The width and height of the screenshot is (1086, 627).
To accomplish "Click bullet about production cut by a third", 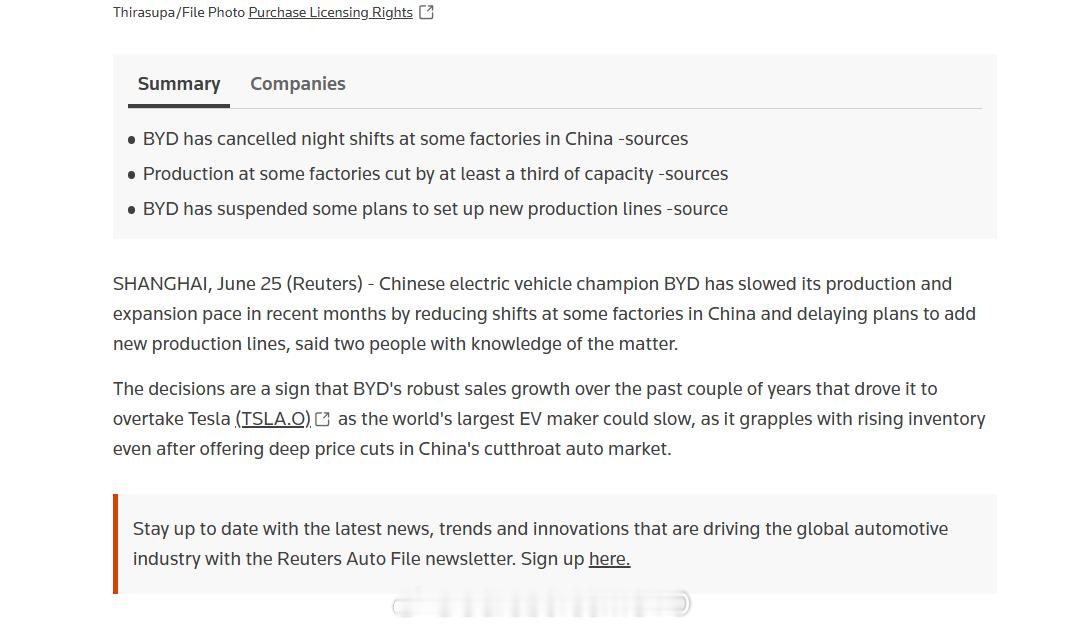I will [435, 174].
